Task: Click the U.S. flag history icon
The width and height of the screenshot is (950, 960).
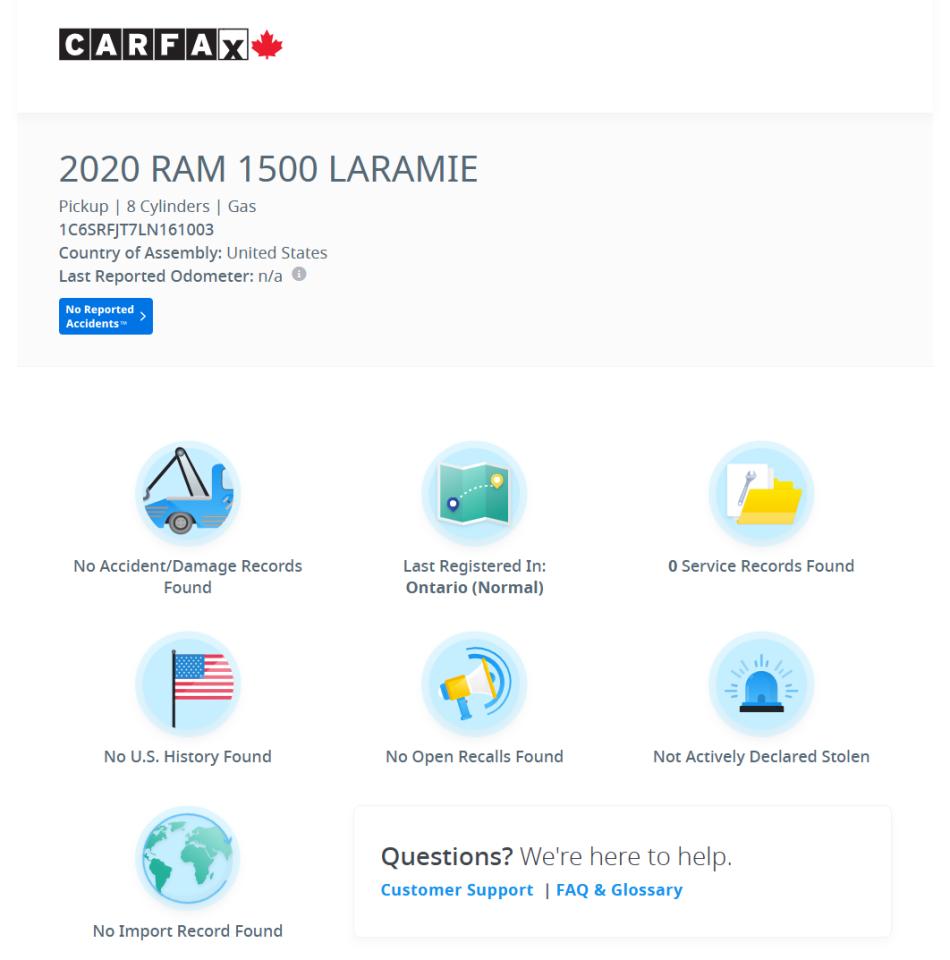Action: click(188, 684)
